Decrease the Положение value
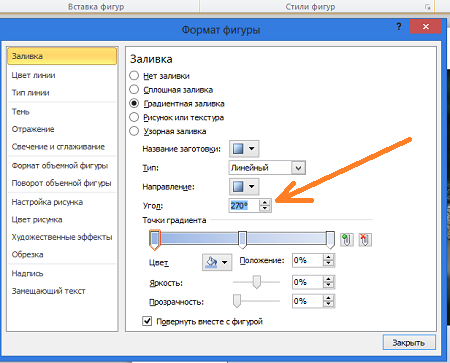This screenshot has width=450, height=363. pos(328,263)
